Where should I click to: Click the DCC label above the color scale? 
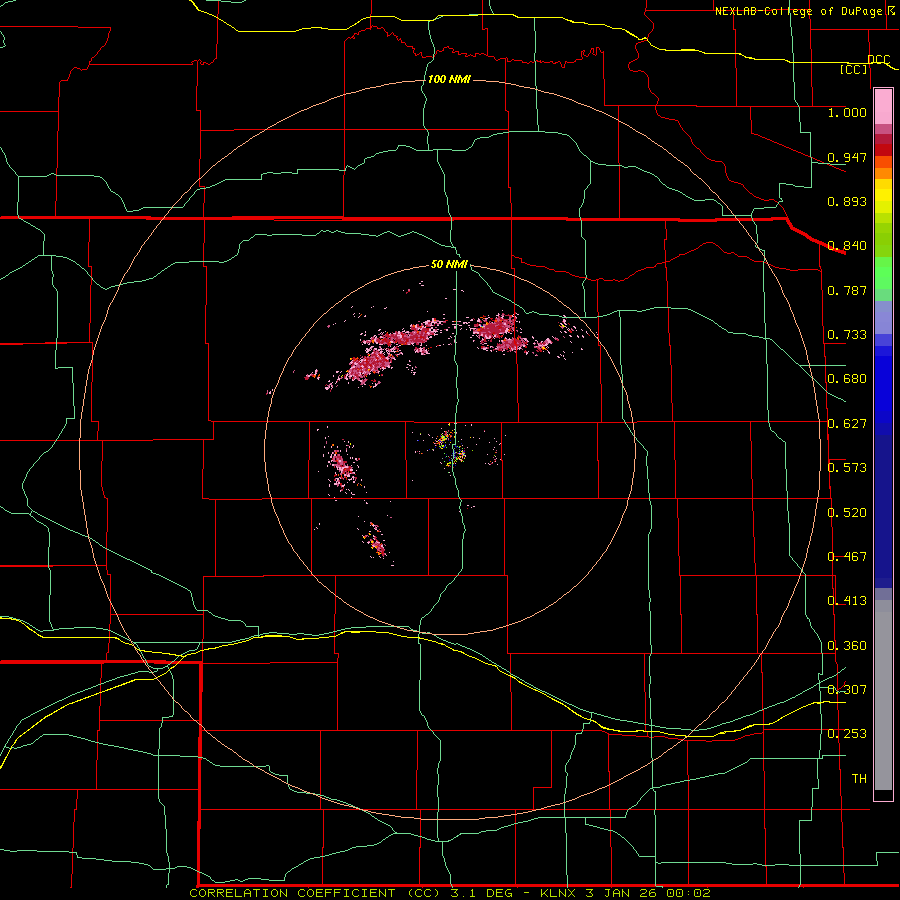click(879, 60)
